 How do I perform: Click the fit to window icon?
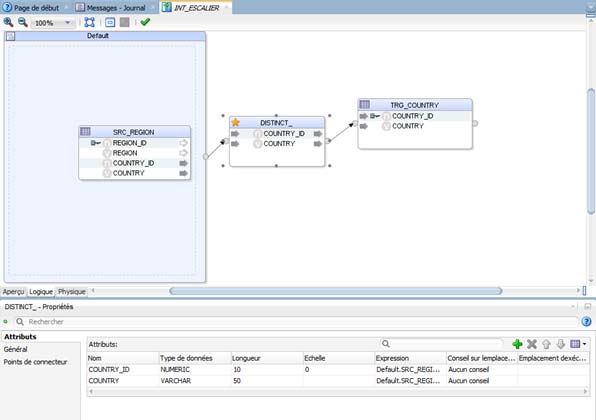pyautogui.click(x=90, y=22)
